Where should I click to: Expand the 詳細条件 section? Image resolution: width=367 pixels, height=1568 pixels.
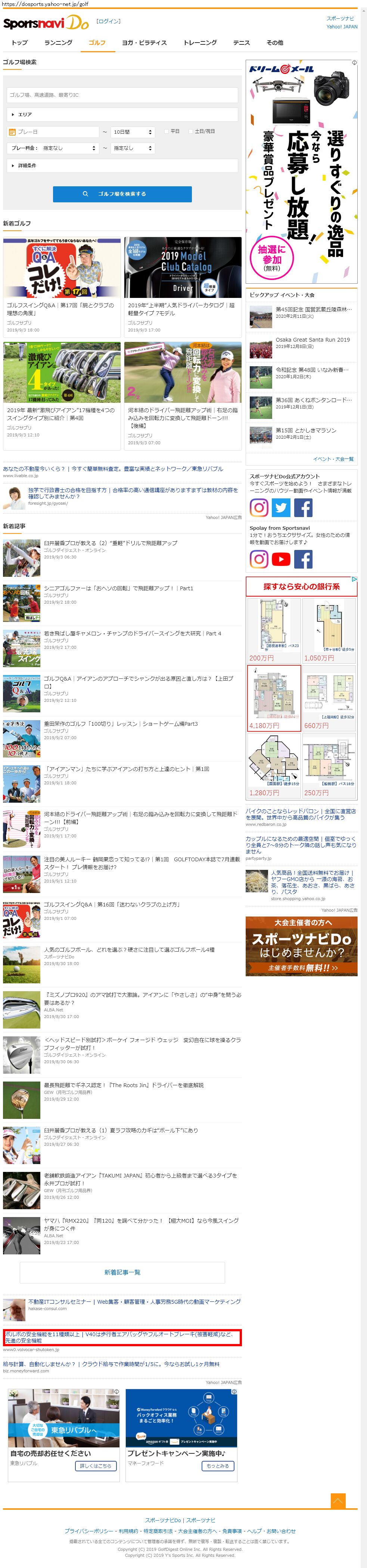(122, 165)
